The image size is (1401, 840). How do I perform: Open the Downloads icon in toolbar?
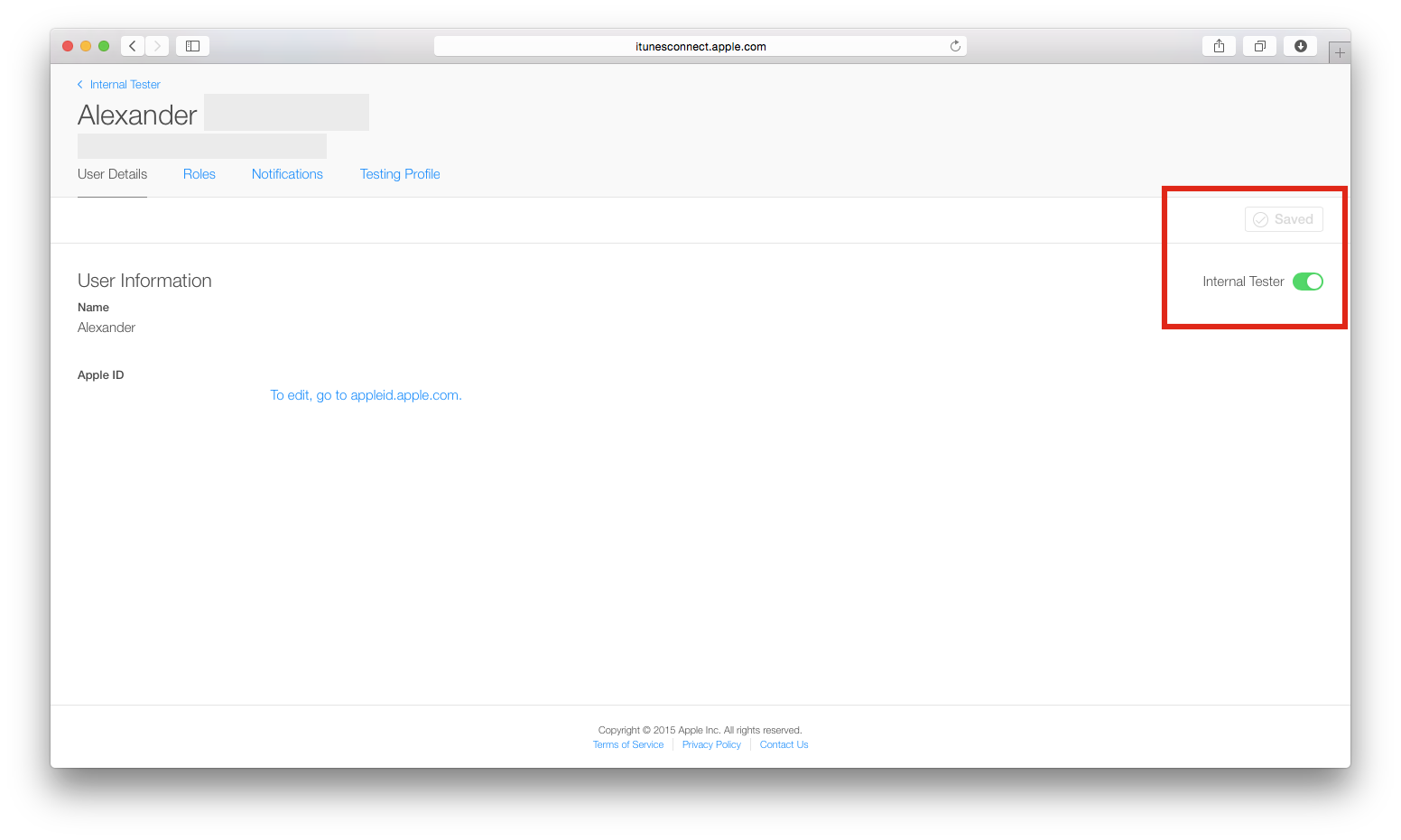pos(1301,46)
